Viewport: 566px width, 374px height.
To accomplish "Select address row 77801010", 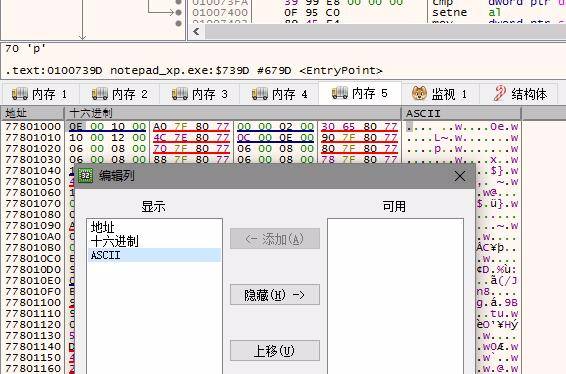I will coord(33,138).
